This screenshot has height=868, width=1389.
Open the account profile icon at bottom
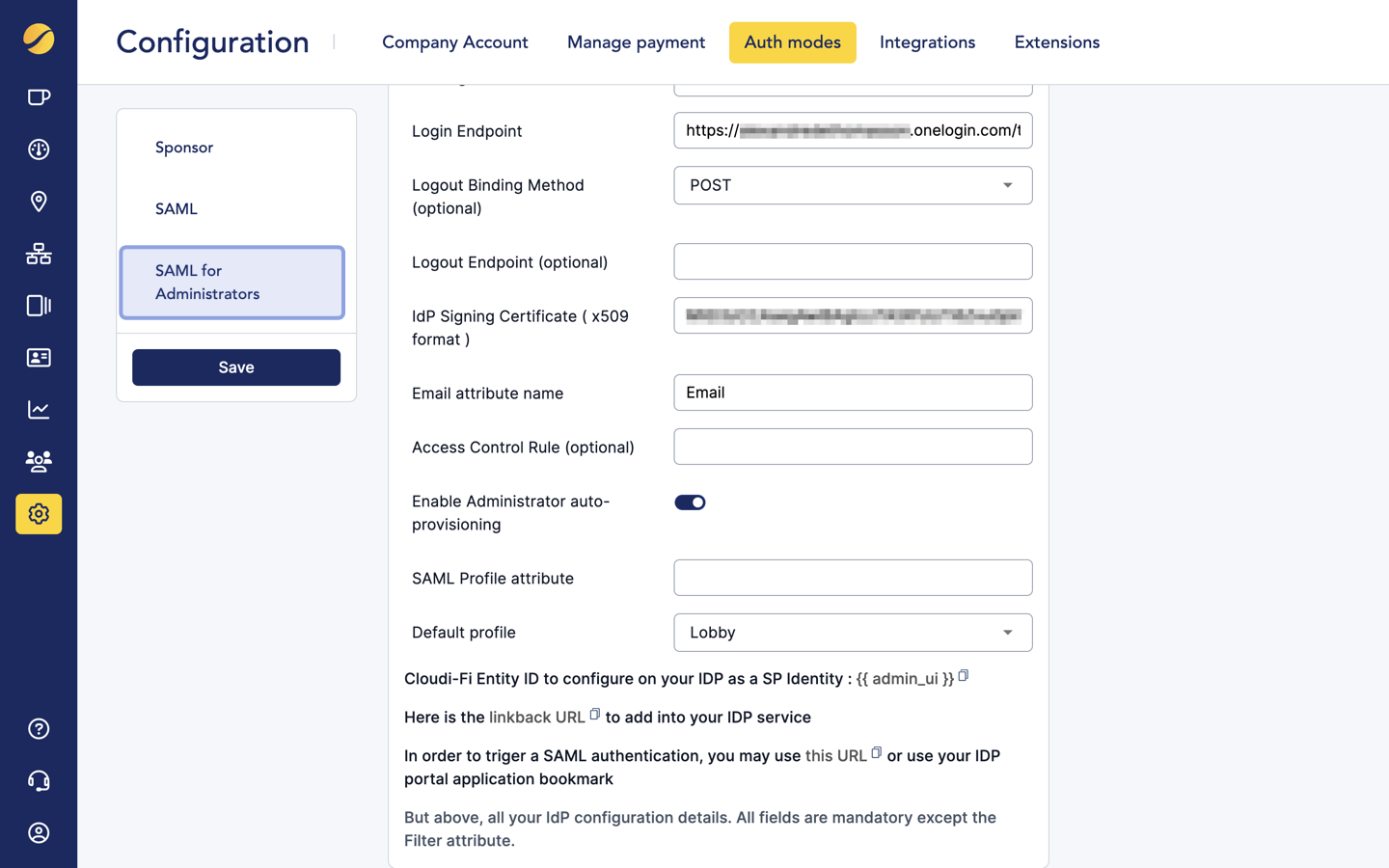point(38,832)
